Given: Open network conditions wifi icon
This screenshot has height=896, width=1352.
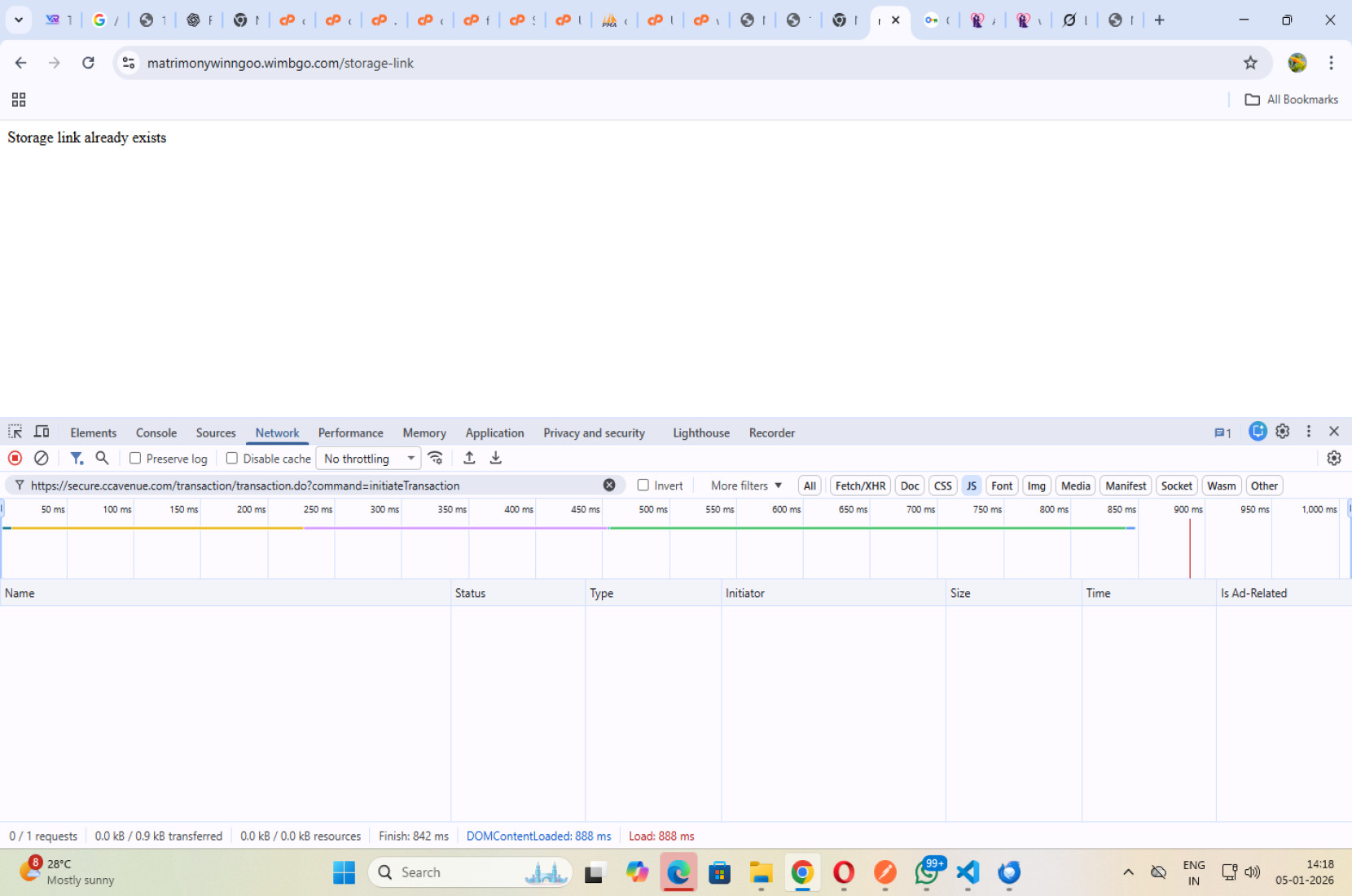Looking at the screenshot, I should click(x=436, y=459).
